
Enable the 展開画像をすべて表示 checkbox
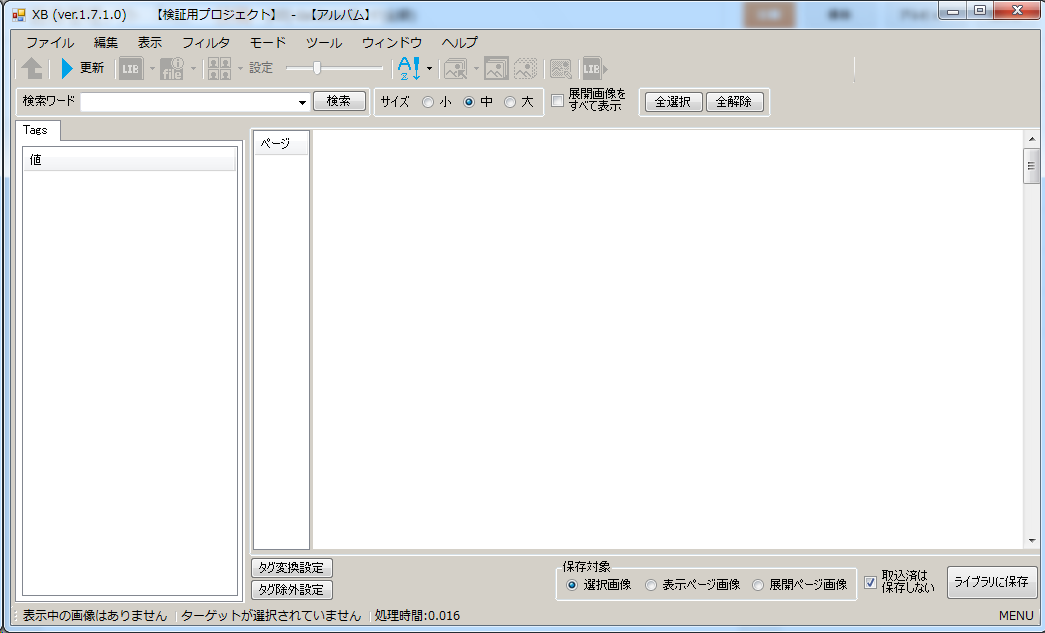click(x=558, y=101)
